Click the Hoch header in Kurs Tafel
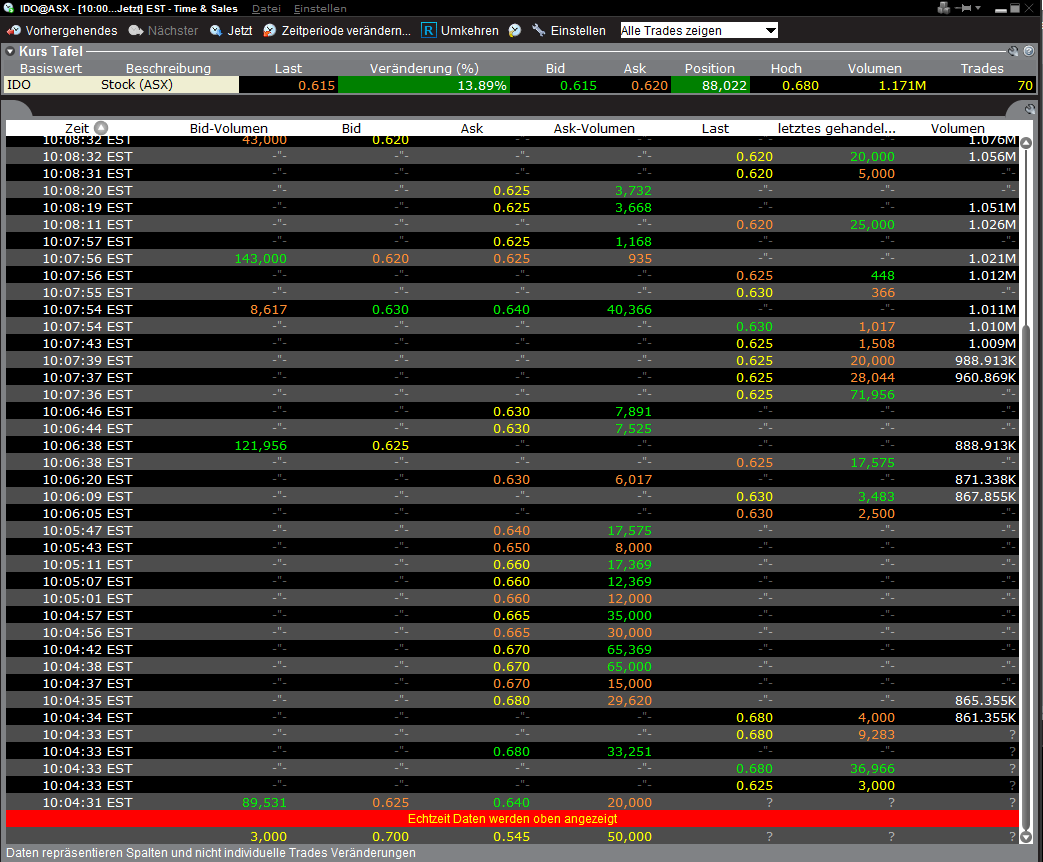The width and height of the screenshot is (1043, 862). pyautogui.click(x=786, y=69)
